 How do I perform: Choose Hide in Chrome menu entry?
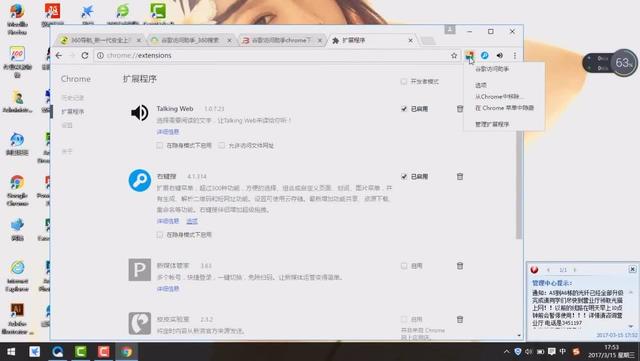[504, 108]
